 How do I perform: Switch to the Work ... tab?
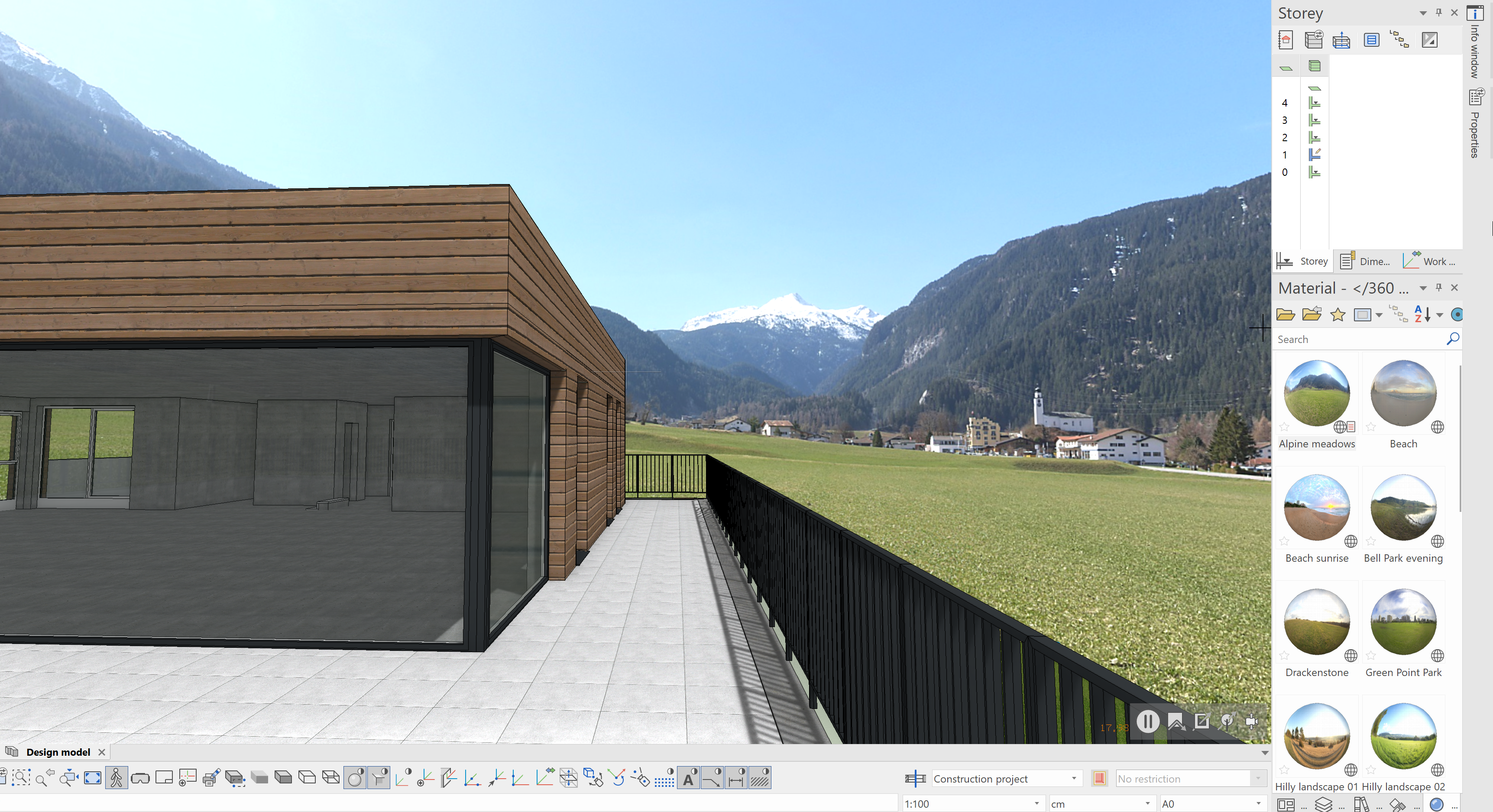point(1428,262)
